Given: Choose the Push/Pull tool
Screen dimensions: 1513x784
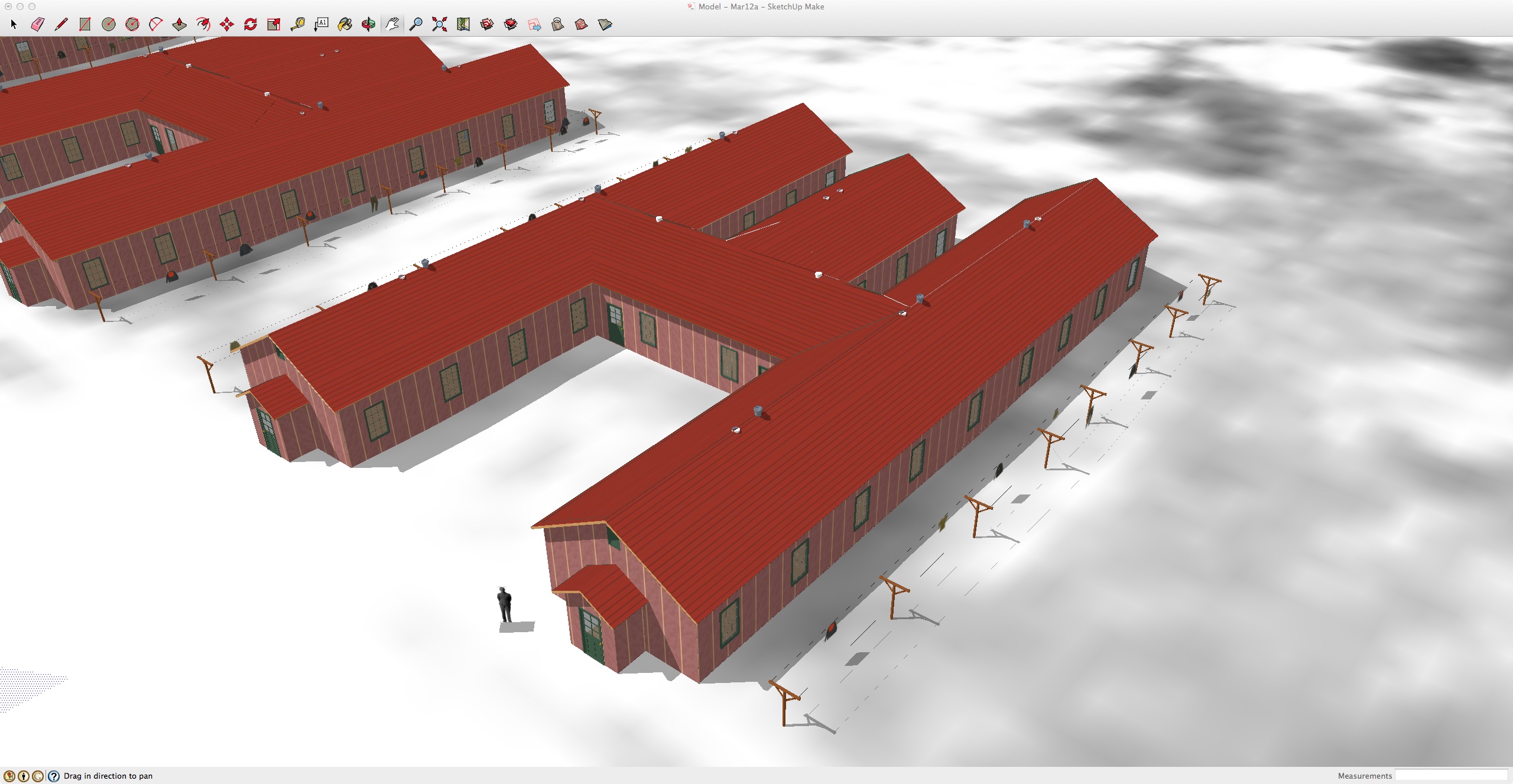Looking at the screenshot, I should tap(179, 24).
